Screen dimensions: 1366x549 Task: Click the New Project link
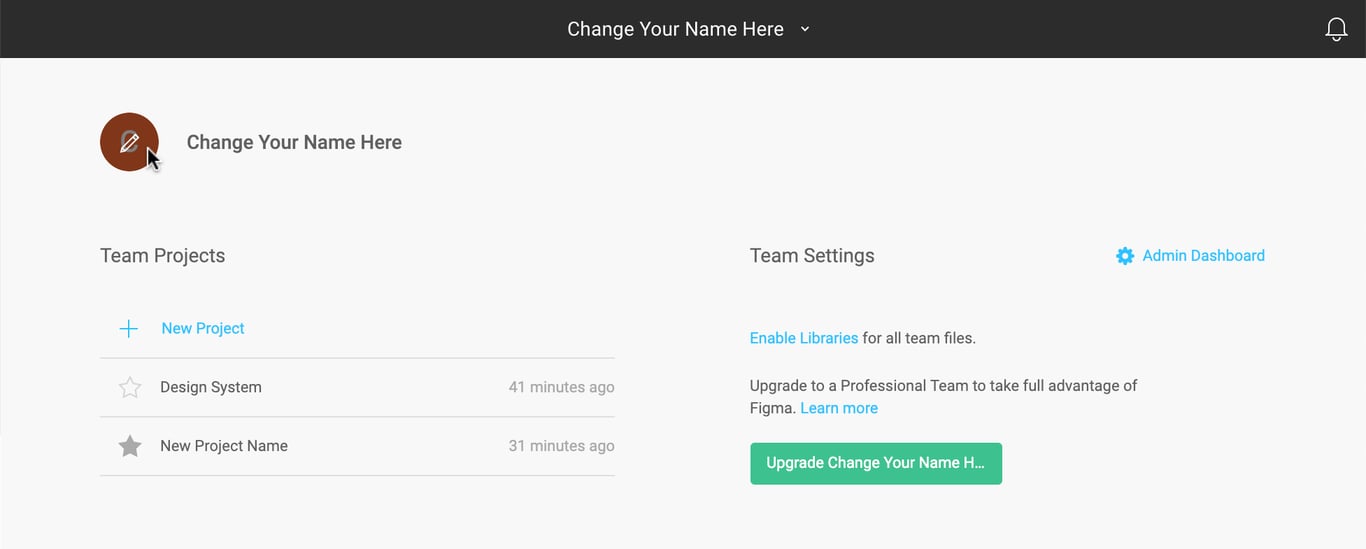point(203,328)
